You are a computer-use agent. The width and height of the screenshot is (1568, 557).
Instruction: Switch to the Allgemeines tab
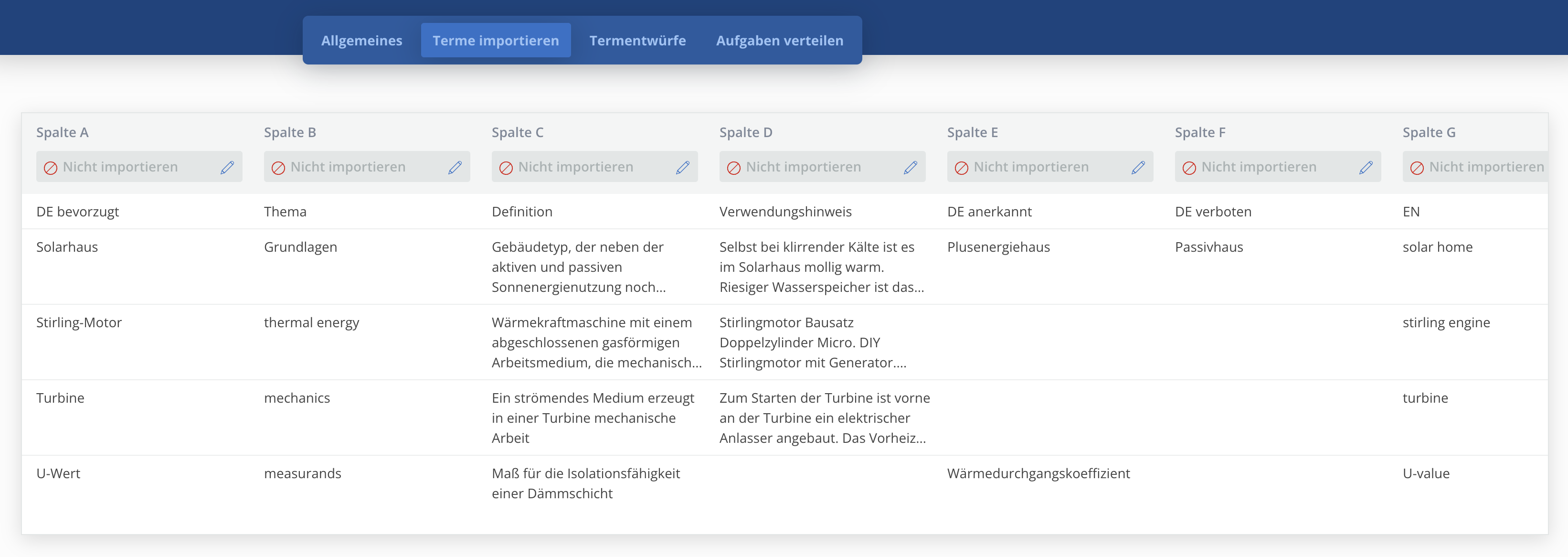pos(361,40)
